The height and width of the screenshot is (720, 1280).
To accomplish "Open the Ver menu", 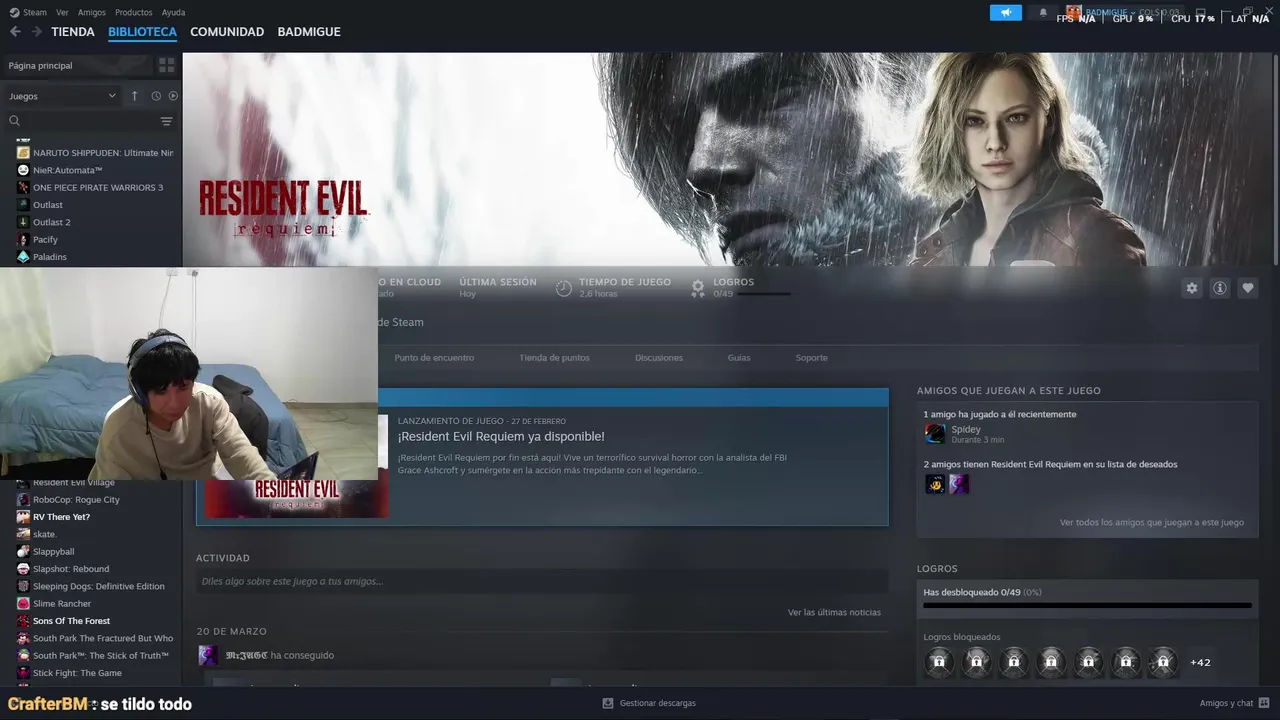I will click(62, 12).
